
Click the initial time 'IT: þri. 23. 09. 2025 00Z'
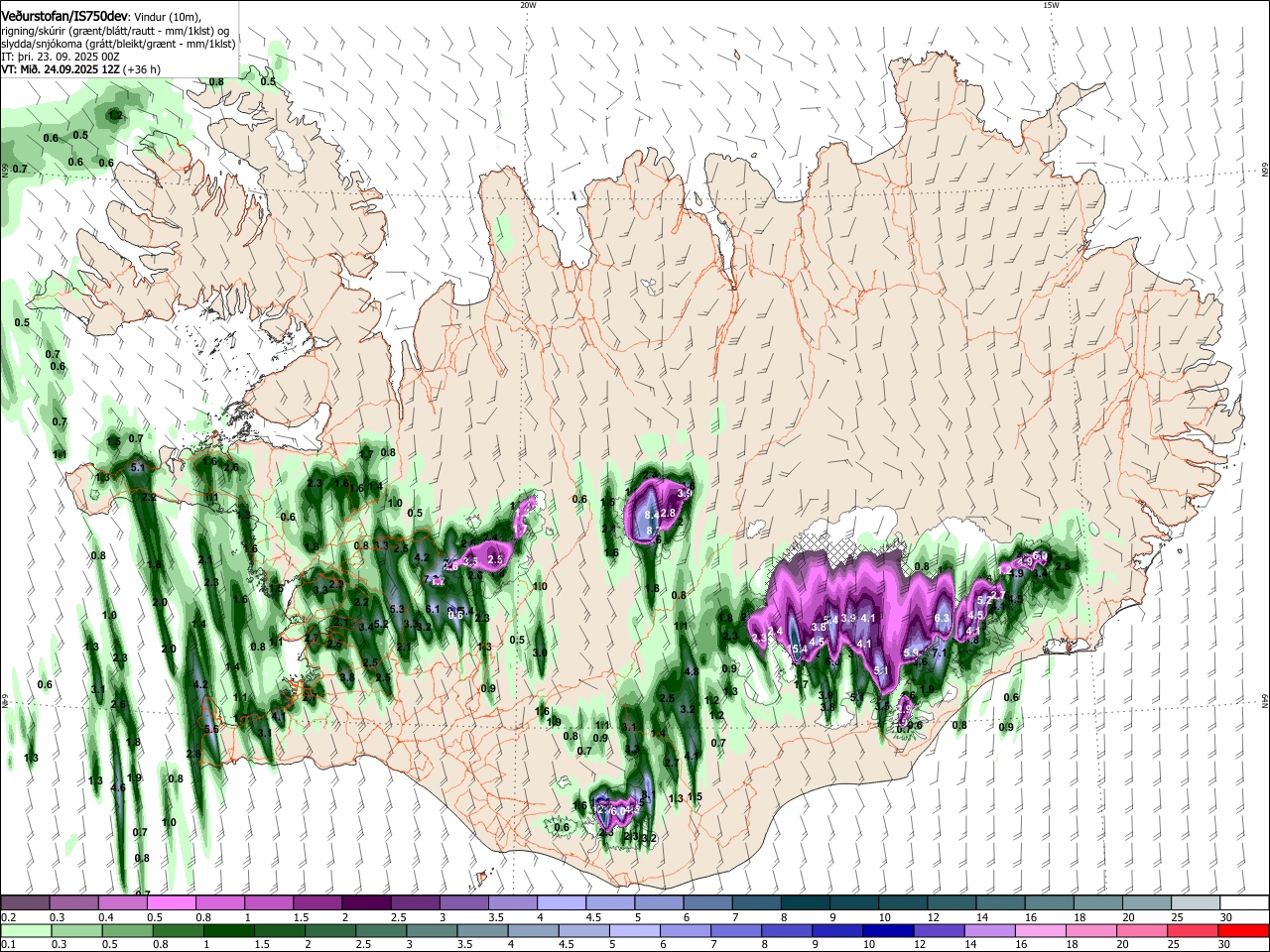click(60, 57)
